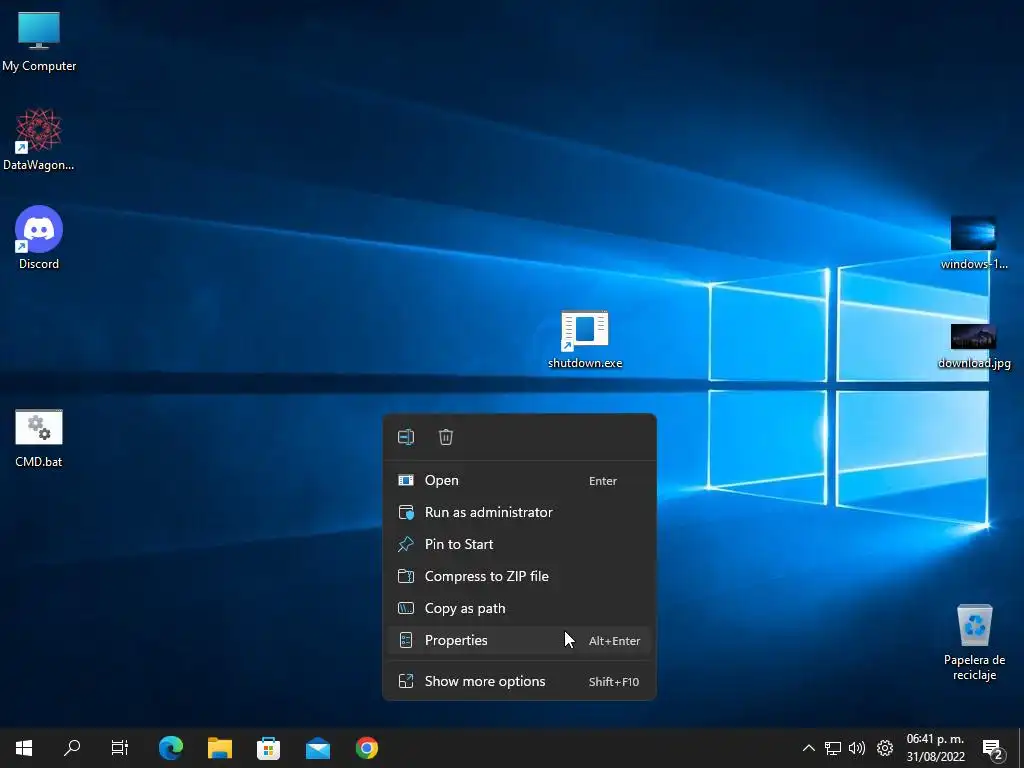Screen dimensions: 1024x768
Task: Choose Run as administrator
Action: point(519,512)
